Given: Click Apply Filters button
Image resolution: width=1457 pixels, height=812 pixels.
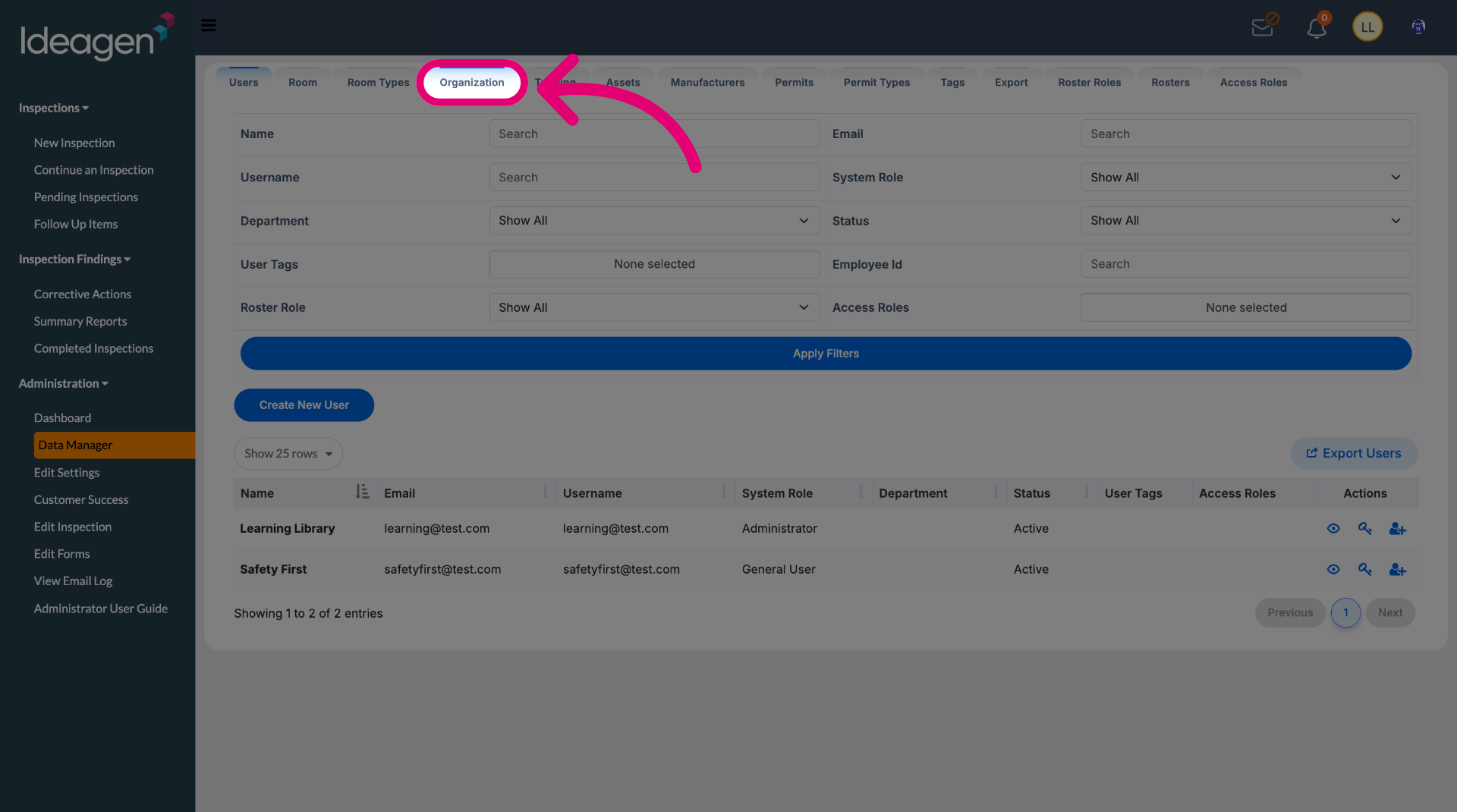Looking at the screenshot, I should pyautogui.click(x=826, y=354).
